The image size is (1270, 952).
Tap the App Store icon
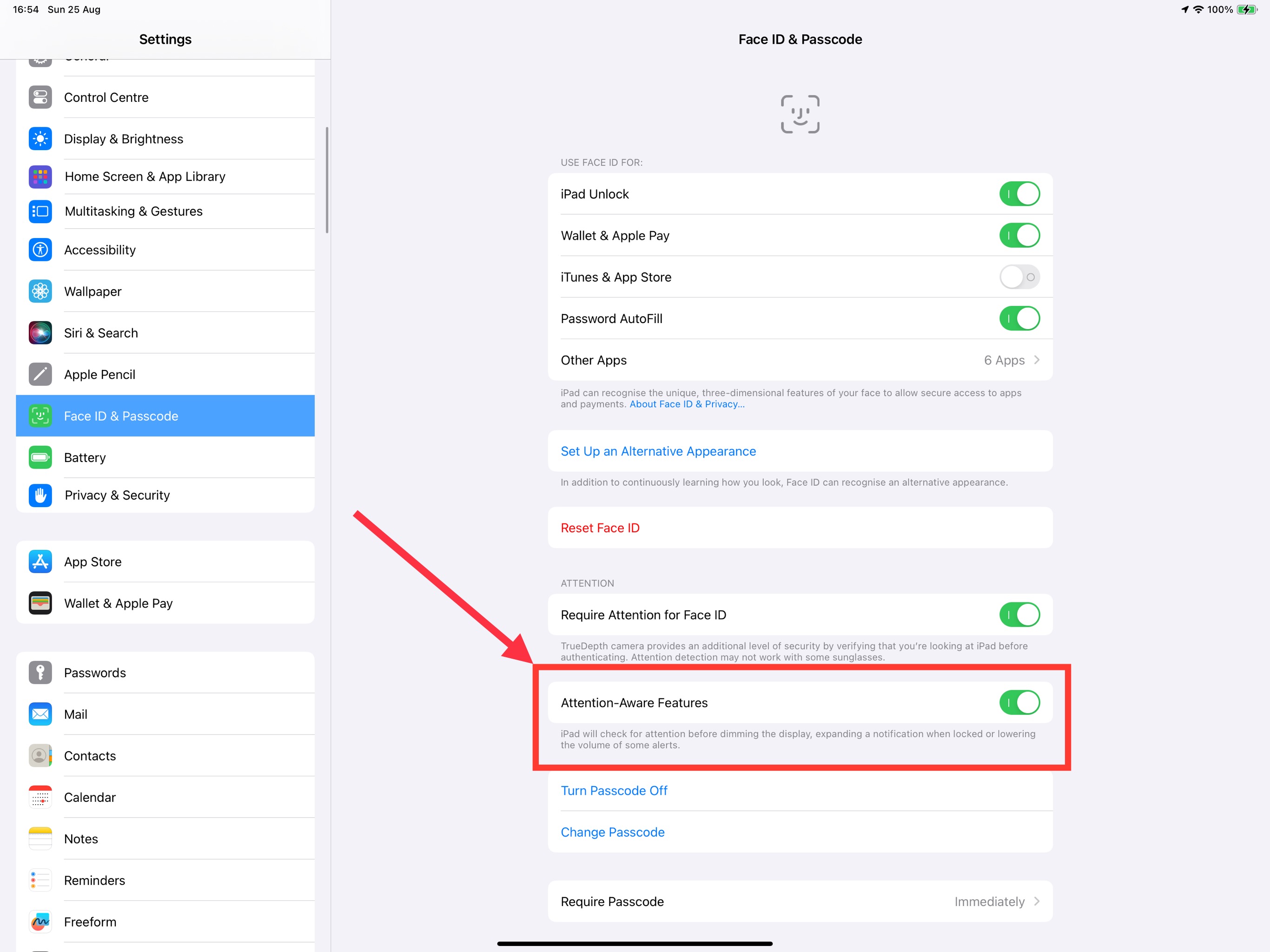[x=40, y=562]
